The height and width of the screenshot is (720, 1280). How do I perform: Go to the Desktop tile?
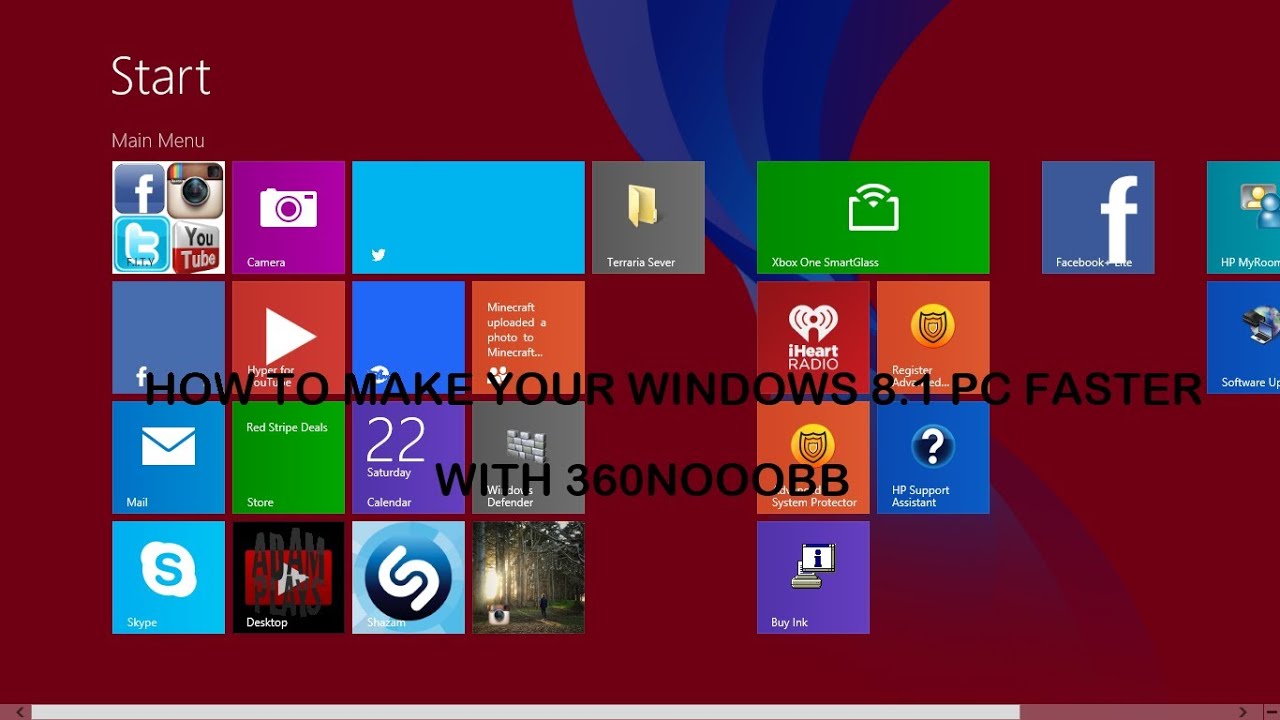pyautogui.click(x=288, y=577)
